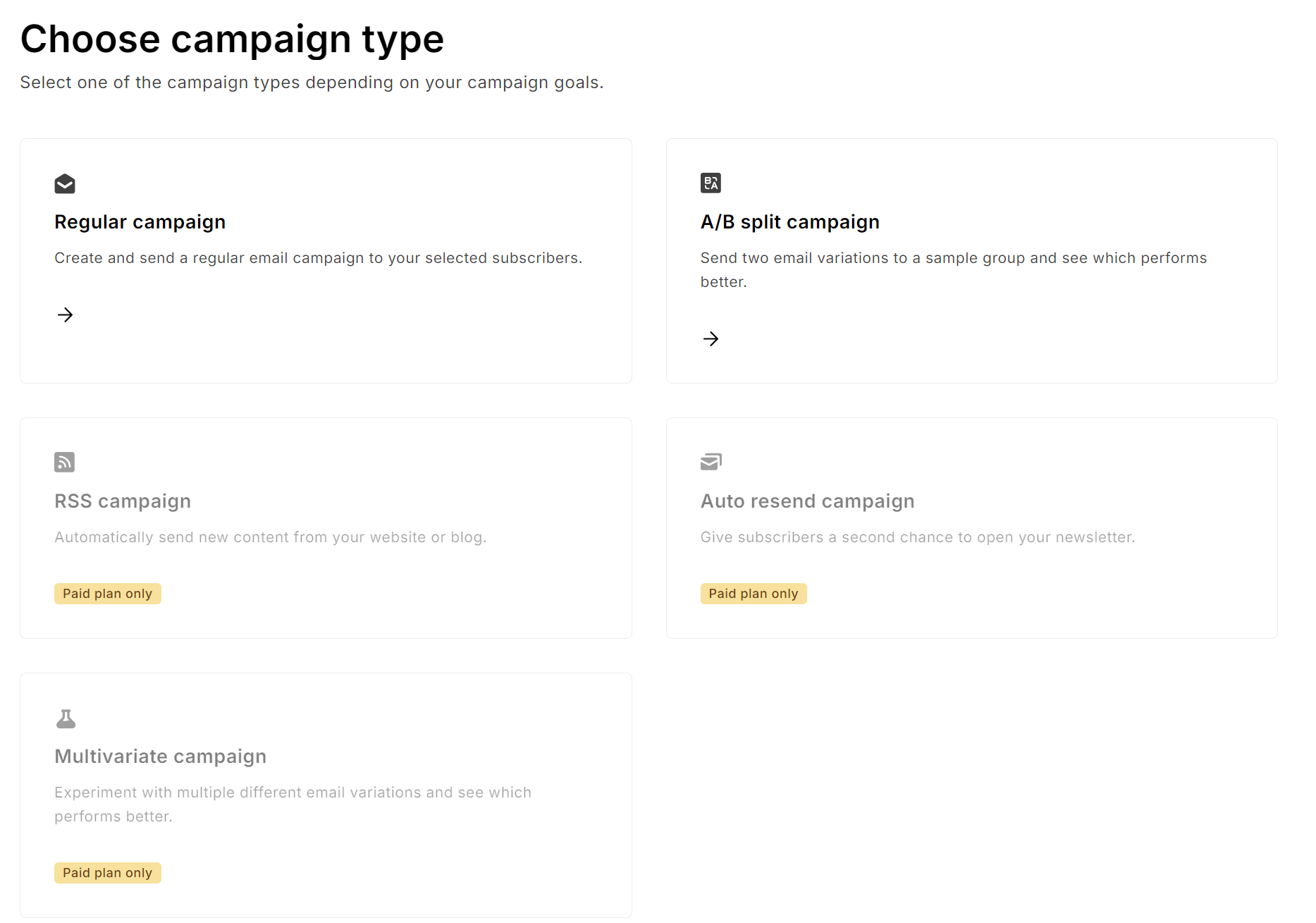The height and width of the screenshot is (923, 1316).
Task: Select the Multivariate campaign flask icon
Action: click(66, 718)
